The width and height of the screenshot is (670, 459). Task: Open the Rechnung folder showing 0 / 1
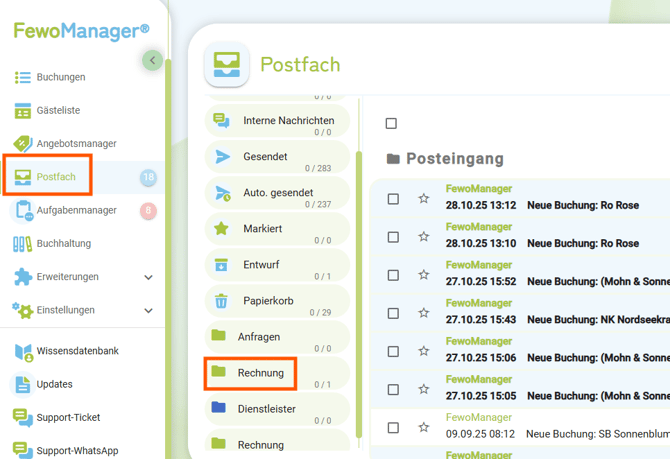pyautogui.click(x=277, y=374)
